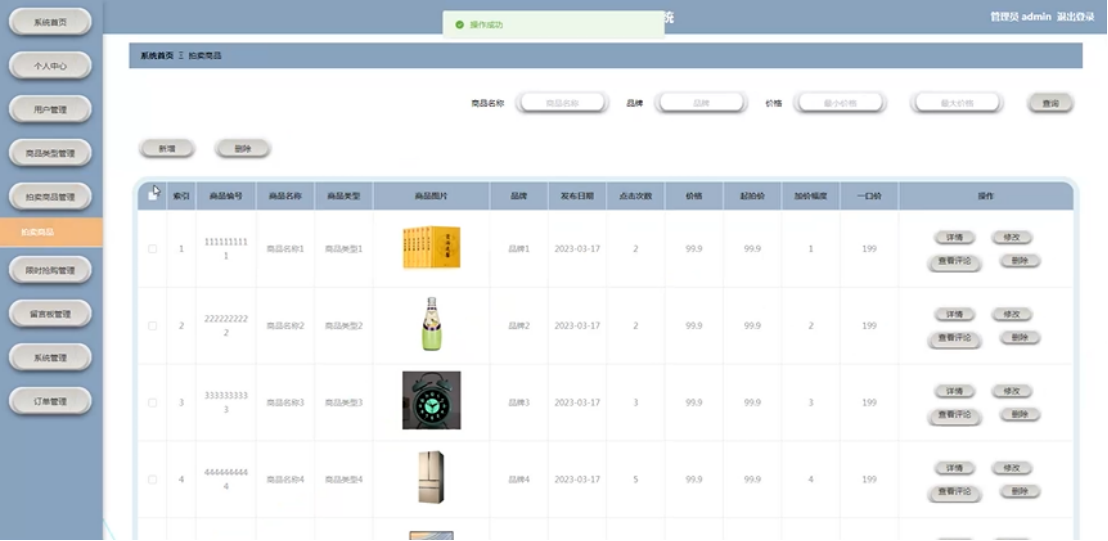Check the checkbox for row 3
The height and width of the screenshot is (541, 1108).
click(x=153, y=403)
